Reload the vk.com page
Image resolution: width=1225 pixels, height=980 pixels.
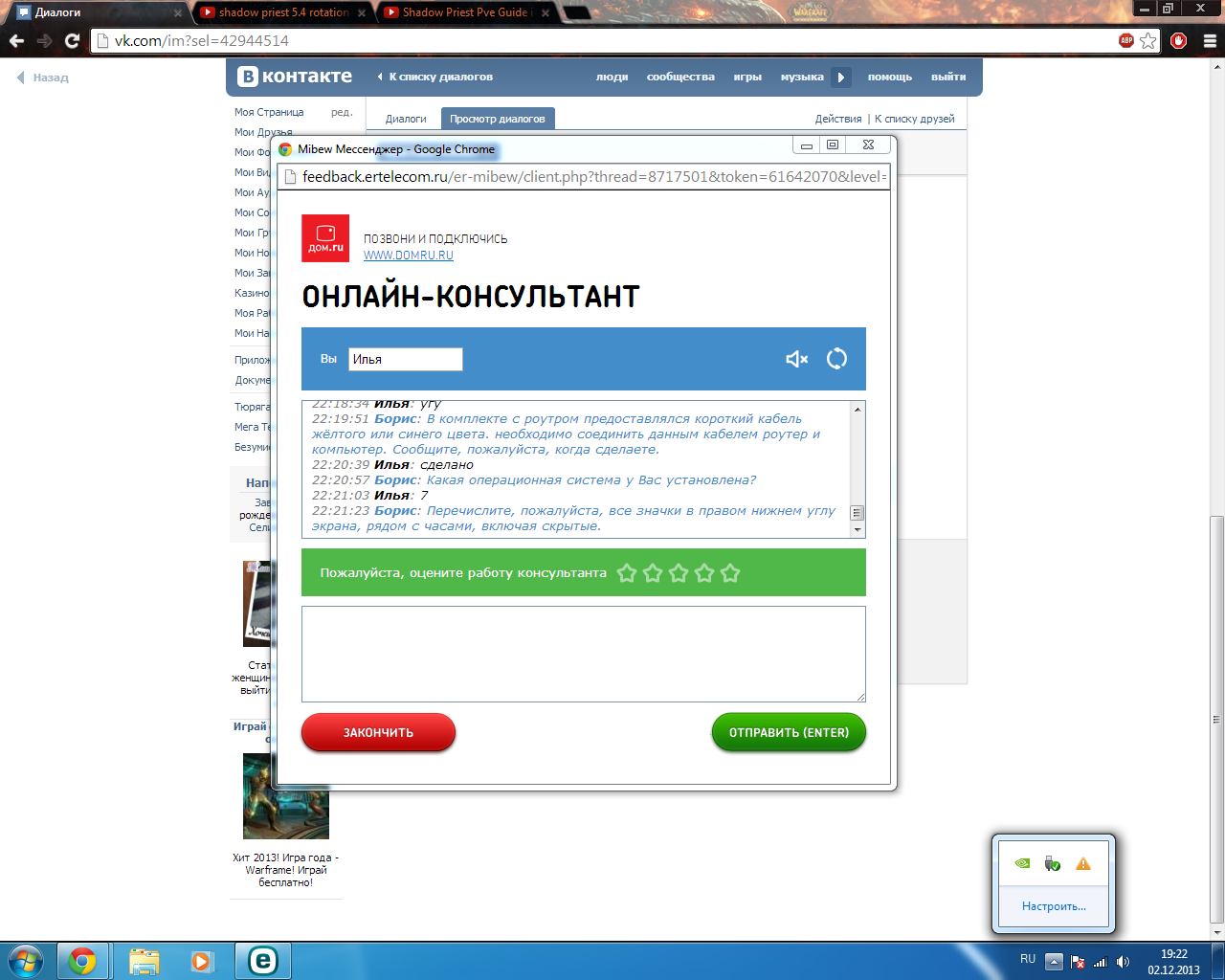coord(72,40)
